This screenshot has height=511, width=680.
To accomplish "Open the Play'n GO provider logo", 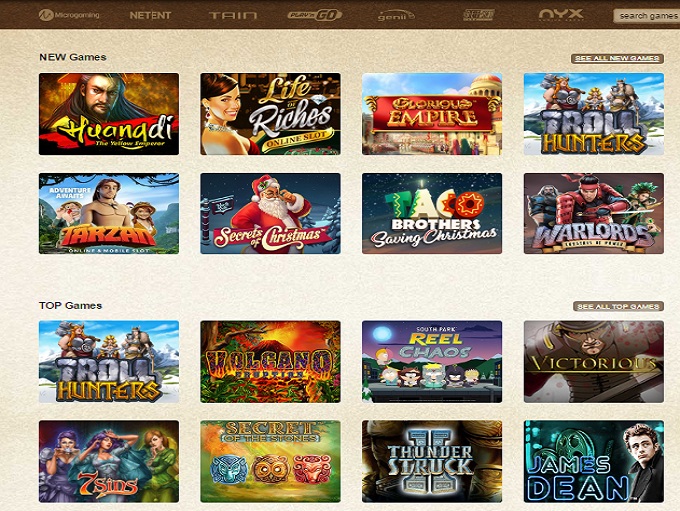I will [x=315, y=15].
